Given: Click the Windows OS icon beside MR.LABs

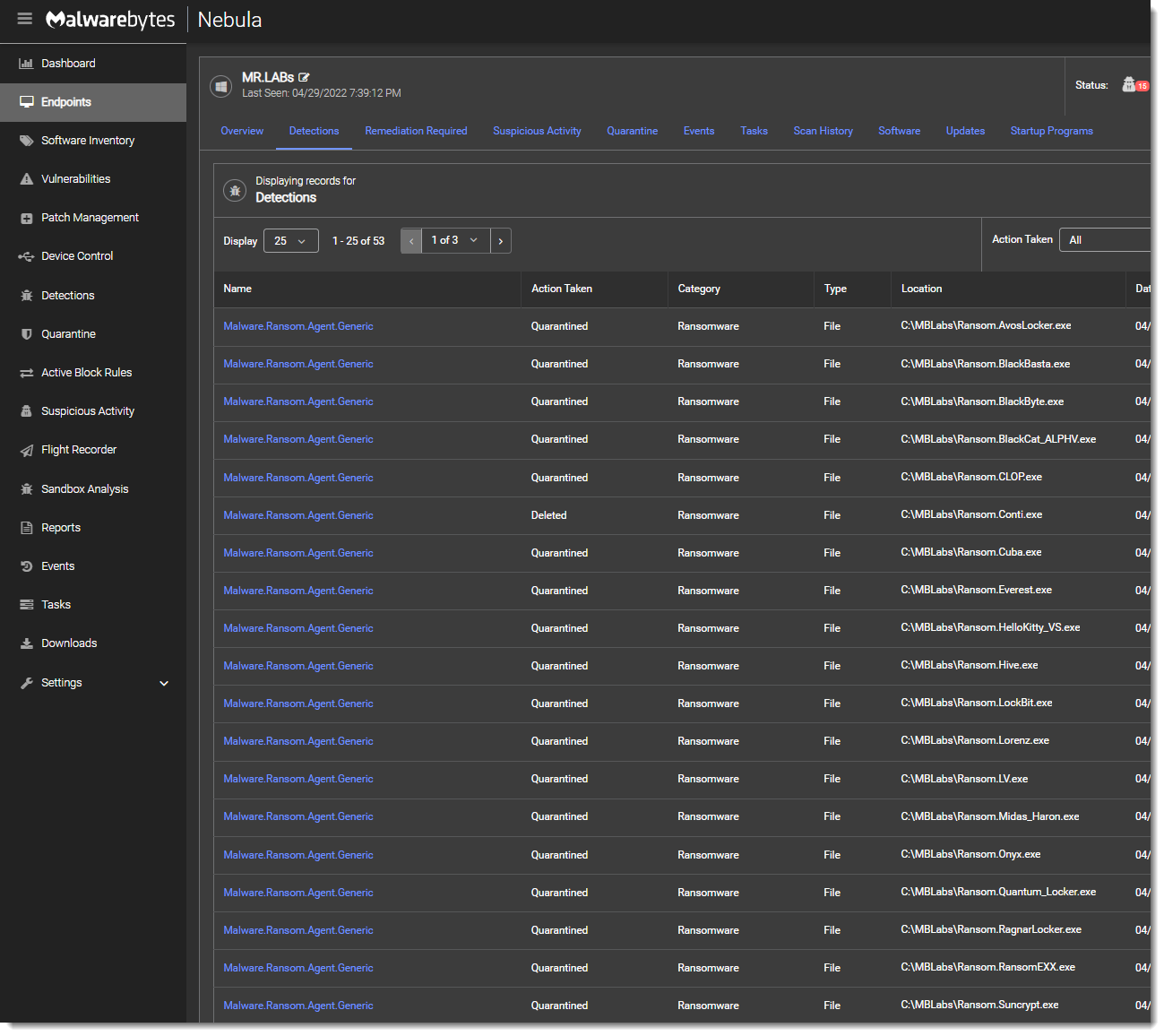Looking at the screenshot, I should pyautogui.click(x=220, y=86).
